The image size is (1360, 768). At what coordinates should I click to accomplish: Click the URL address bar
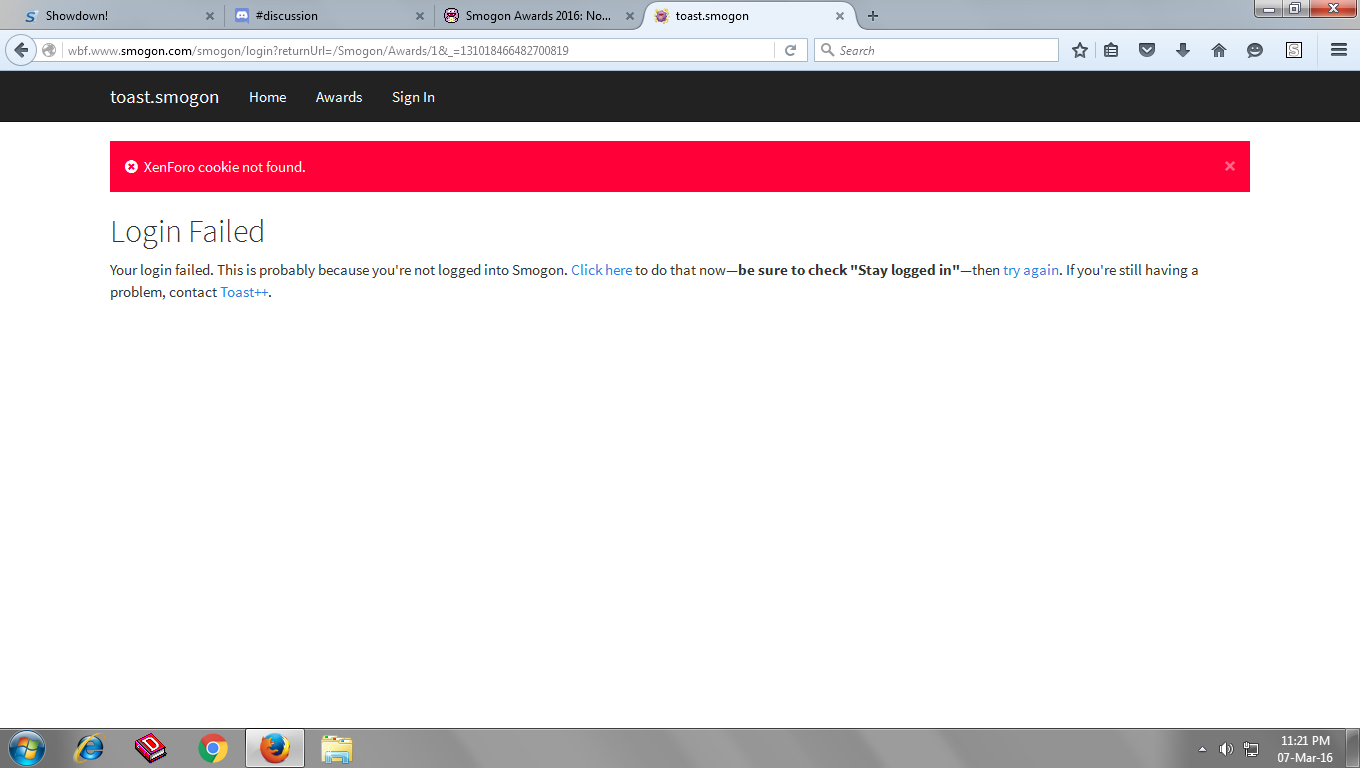coord(420,50)
